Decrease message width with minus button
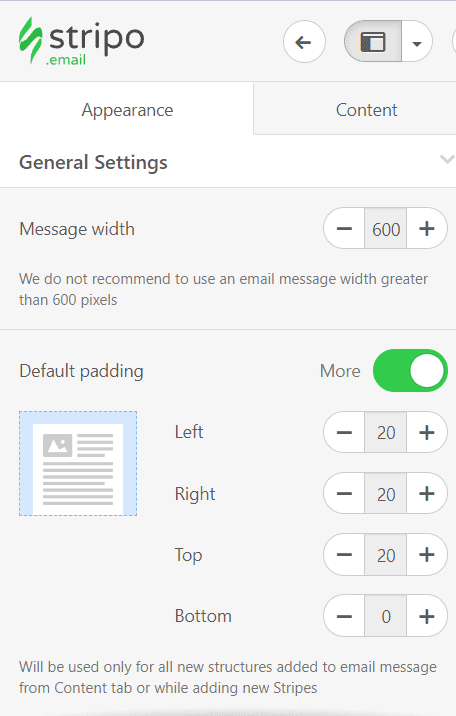Screen dimensions: 456x716 point(344,228)
